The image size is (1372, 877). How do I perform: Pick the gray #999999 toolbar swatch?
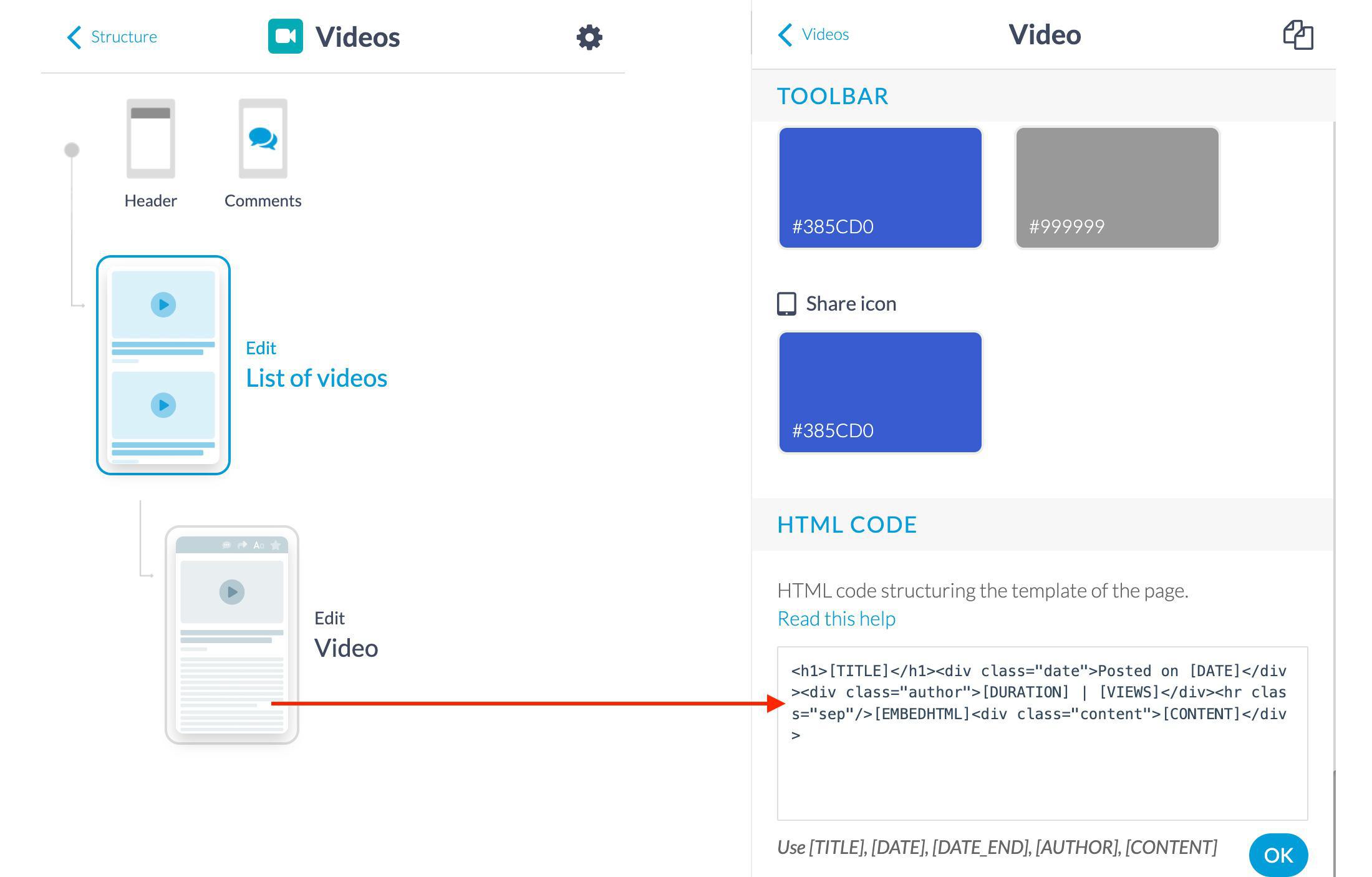click(1116, 188)
